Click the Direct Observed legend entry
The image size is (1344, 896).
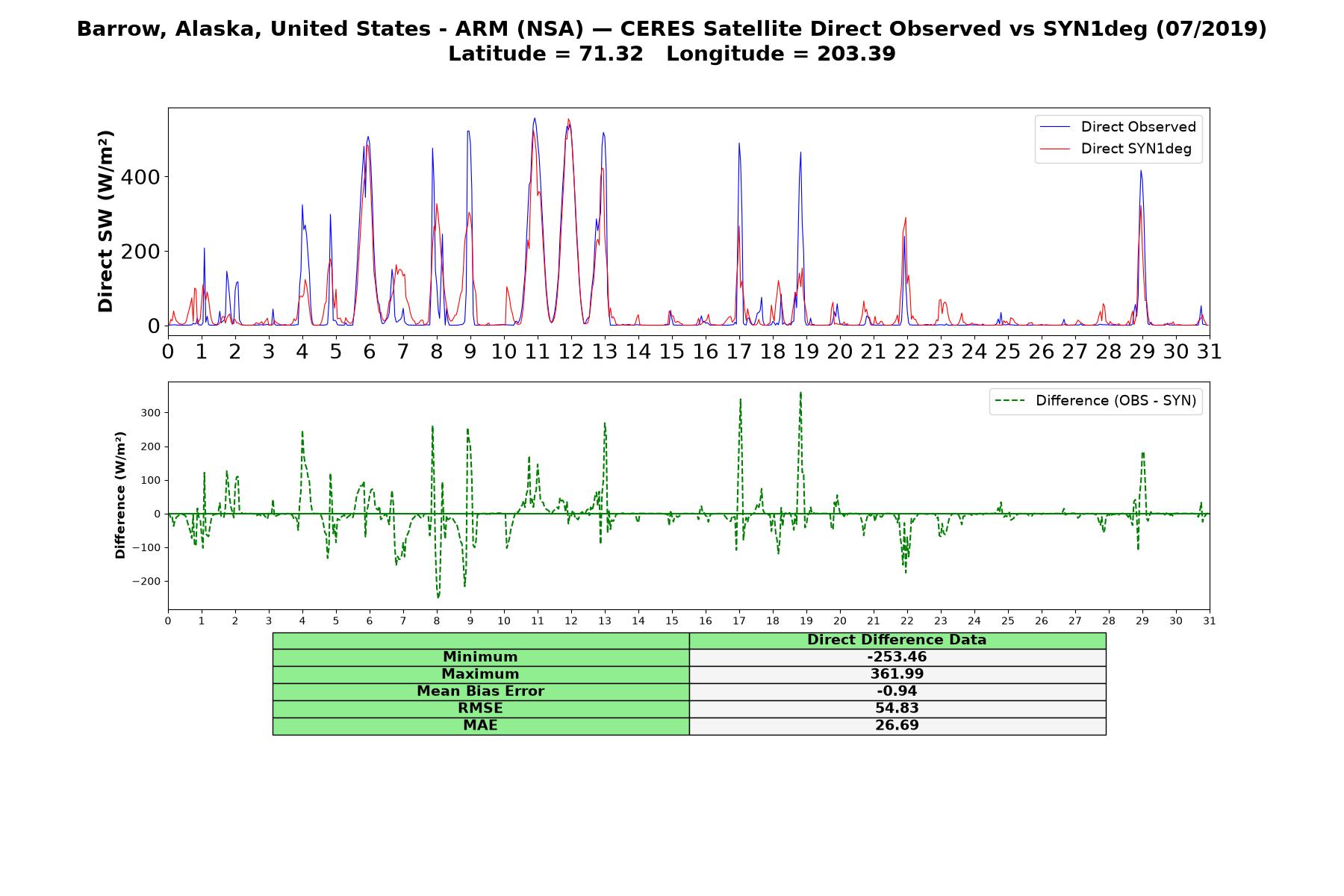1118,127
